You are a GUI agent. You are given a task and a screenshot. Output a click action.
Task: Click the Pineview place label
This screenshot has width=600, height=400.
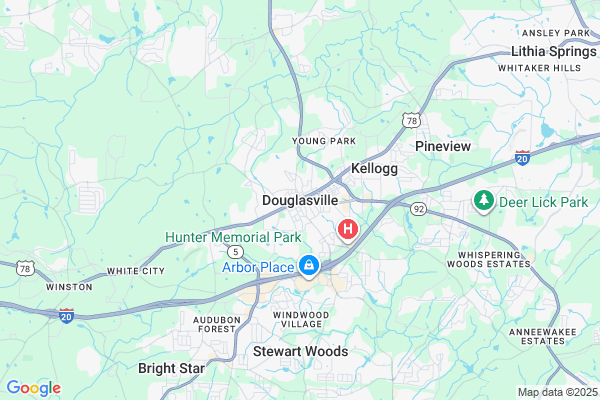pos(443,146)
